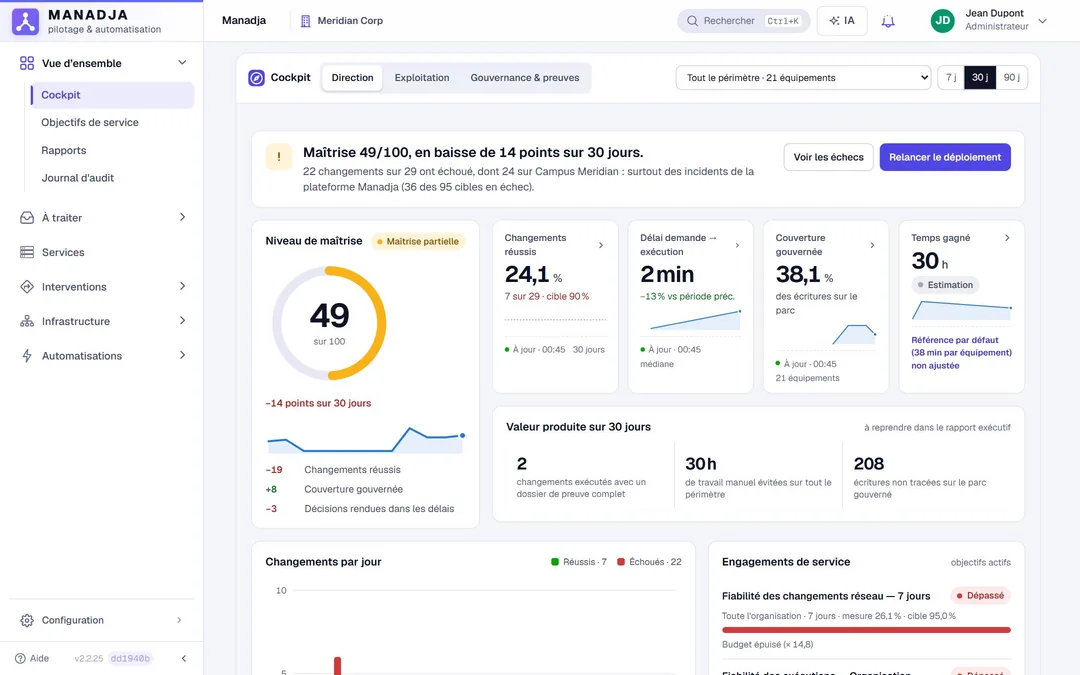Image resolution: width=1080 pixels, height=675 pixels.
Task: Open the notifications bell
Action: click(888, 21)
